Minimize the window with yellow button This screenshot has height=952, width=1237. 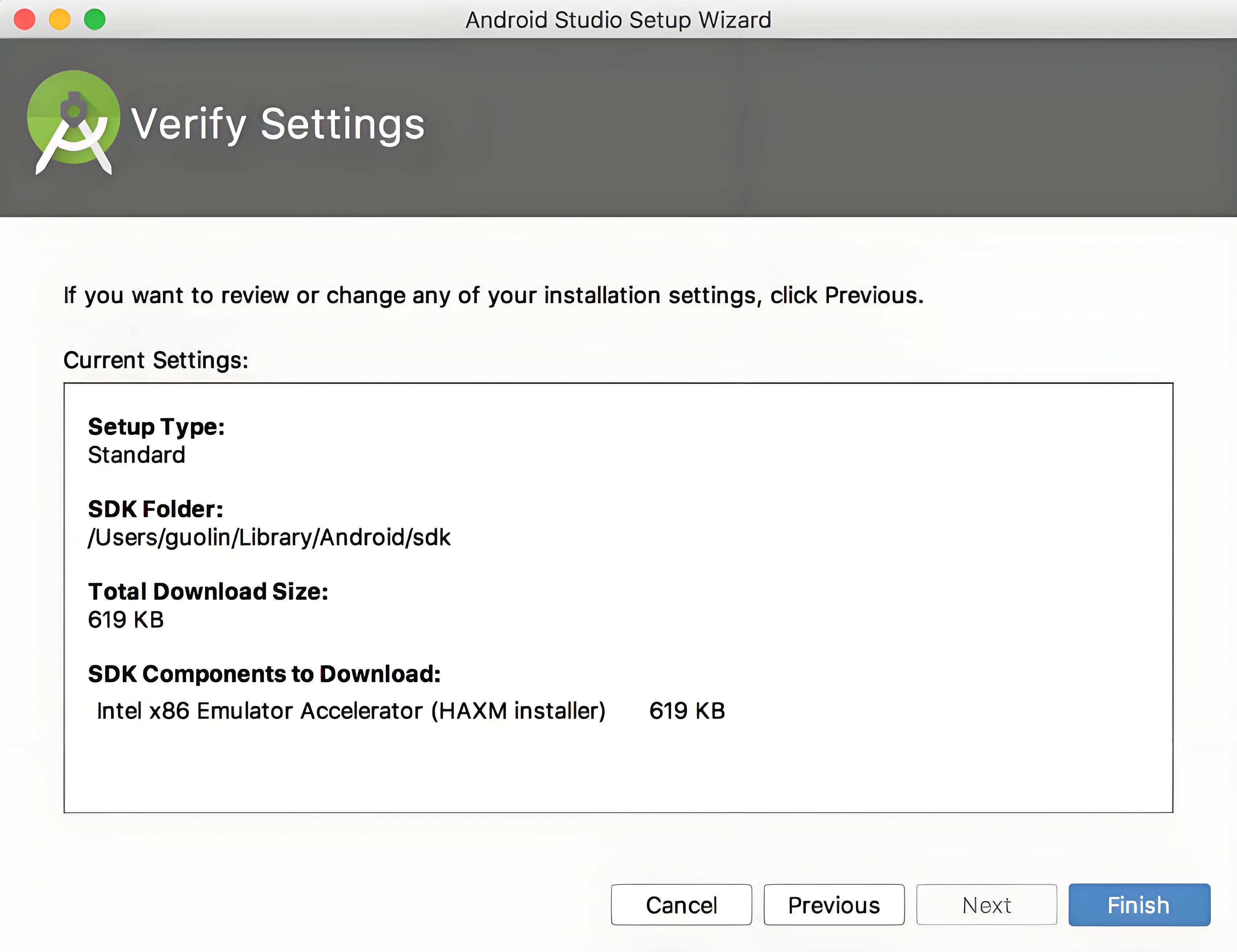click(60, 19)
